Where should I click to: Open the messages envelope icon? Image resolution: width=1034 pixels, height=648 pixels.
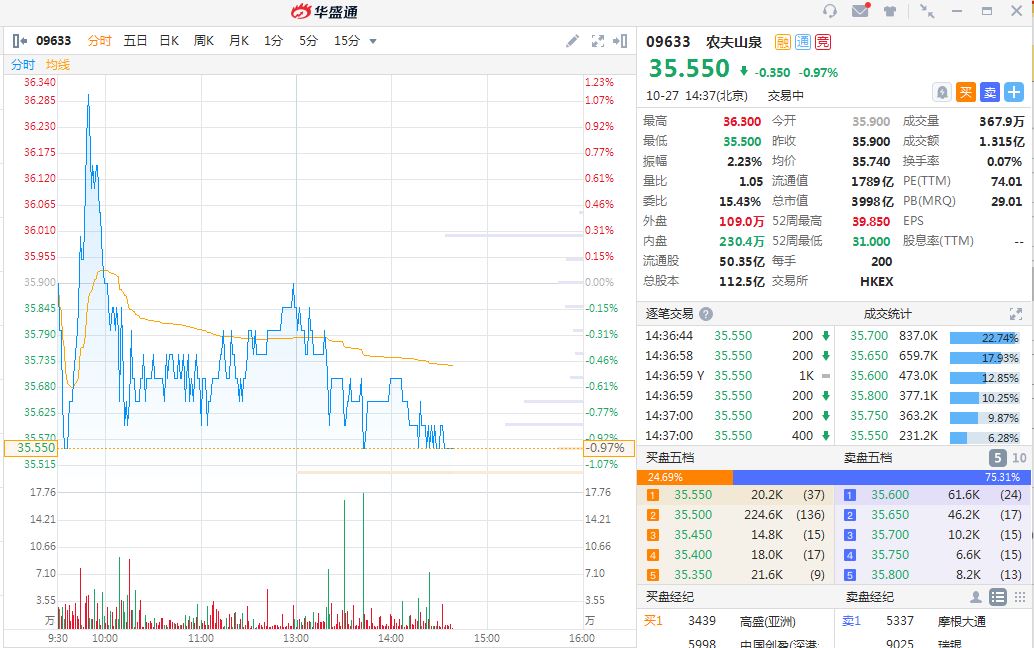point(860,11)
